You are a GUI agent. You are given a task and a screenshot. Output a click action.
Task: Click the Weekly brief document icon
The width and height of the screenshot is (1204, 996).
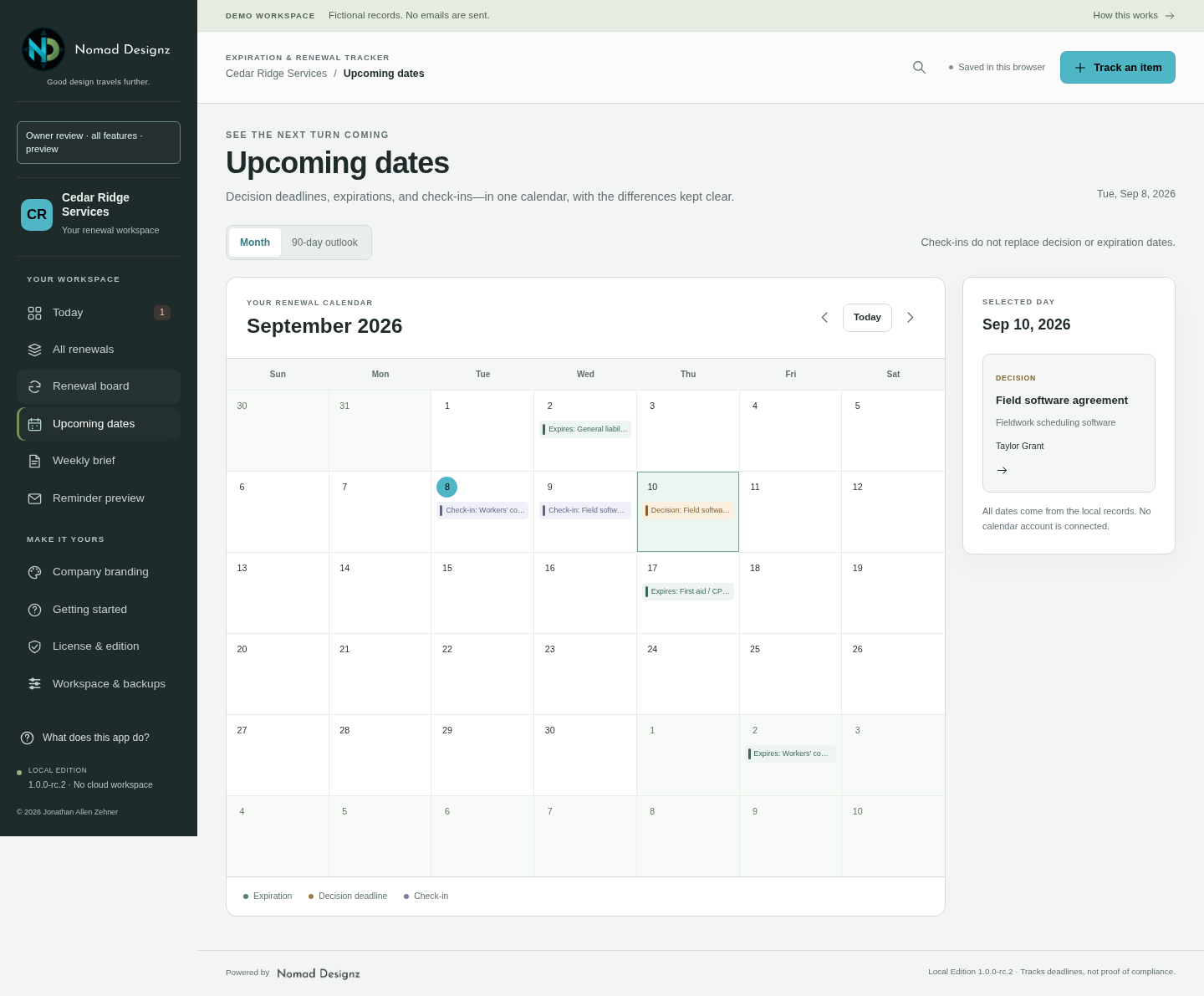[x=34, y=461]
